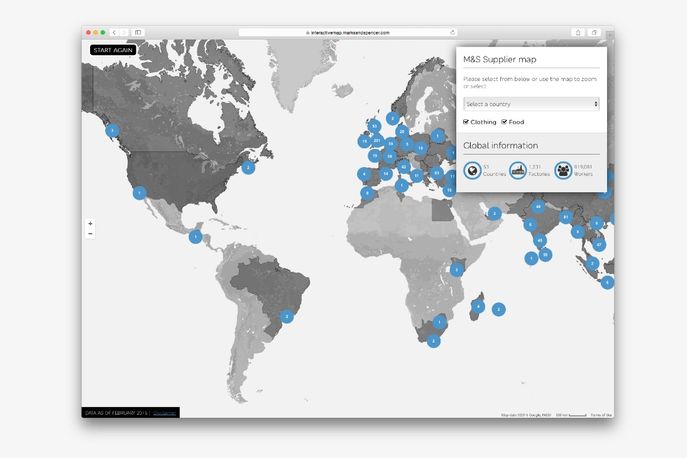This screenshot has width=687, height=458.
Task: Click the Factories building icon
Action: (517, 170)
